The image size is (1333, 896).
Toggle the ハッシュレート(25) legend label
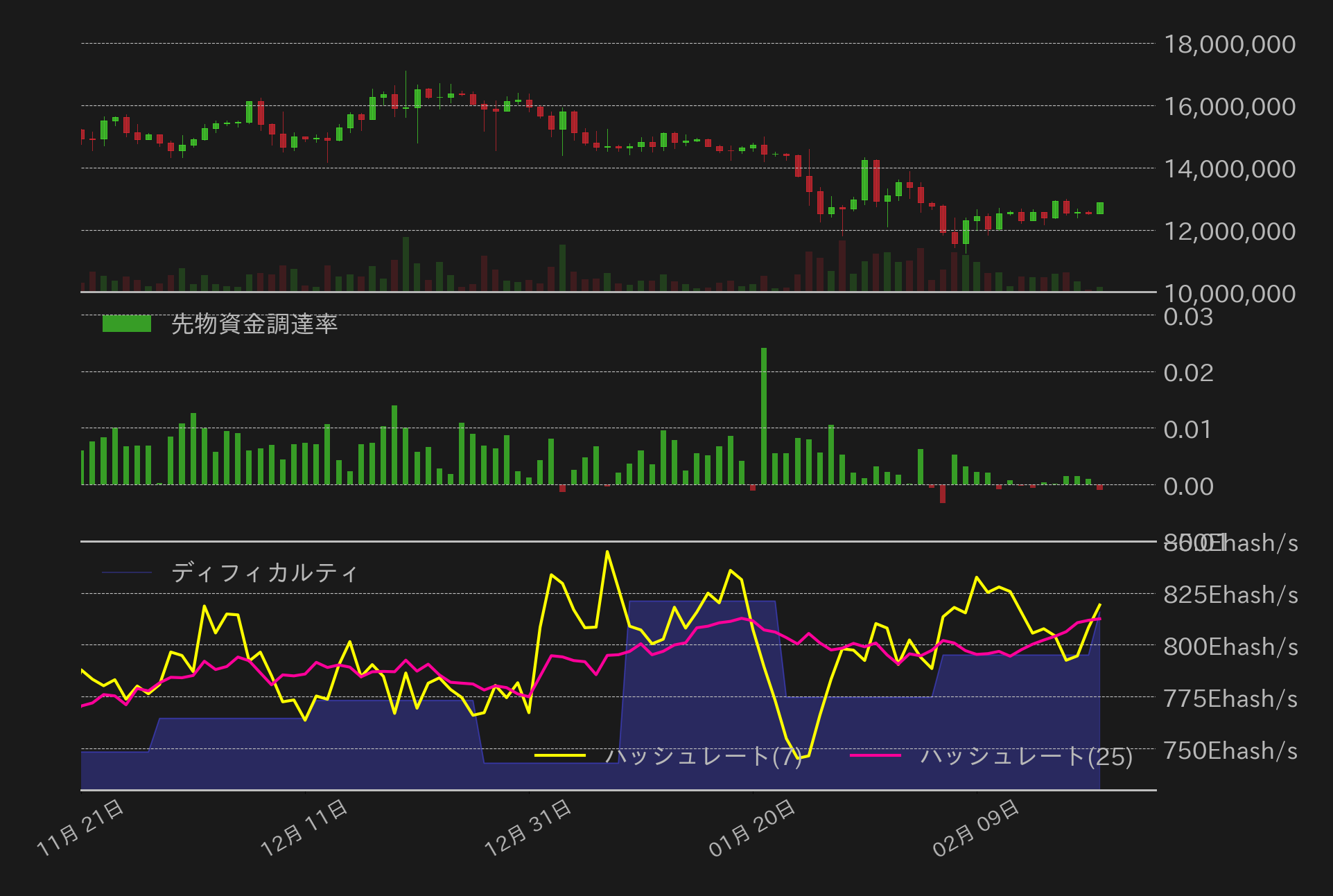1026,755
